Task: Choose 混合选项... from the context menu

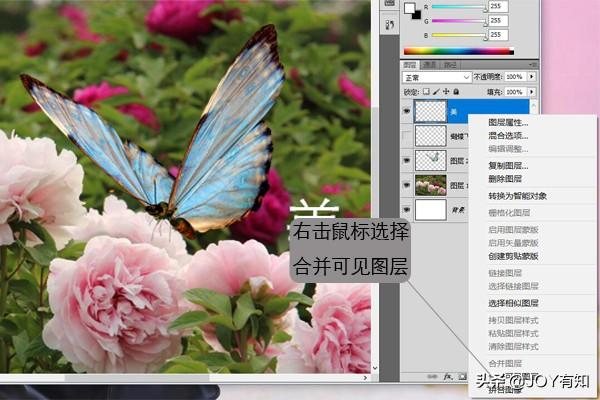Action: [508, 136]
